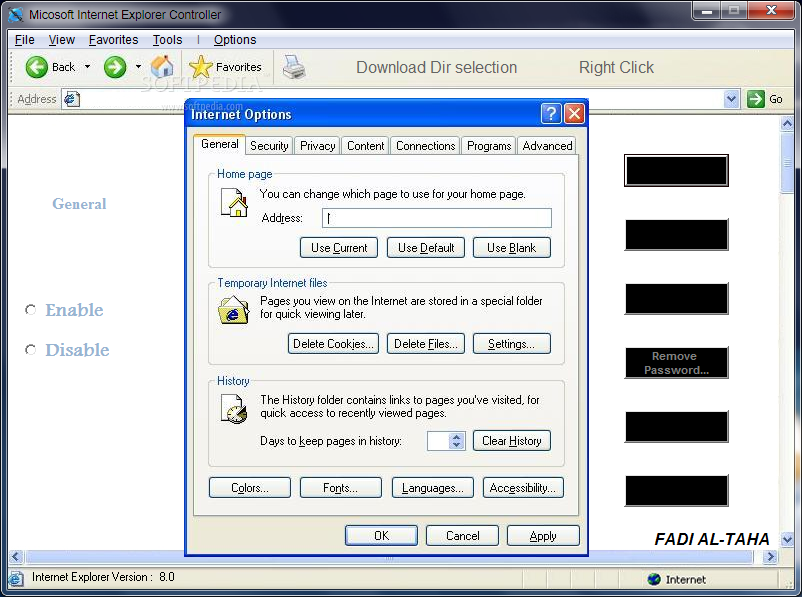
Task: Click the green Go arrow icon
Action: pos(755,99)
